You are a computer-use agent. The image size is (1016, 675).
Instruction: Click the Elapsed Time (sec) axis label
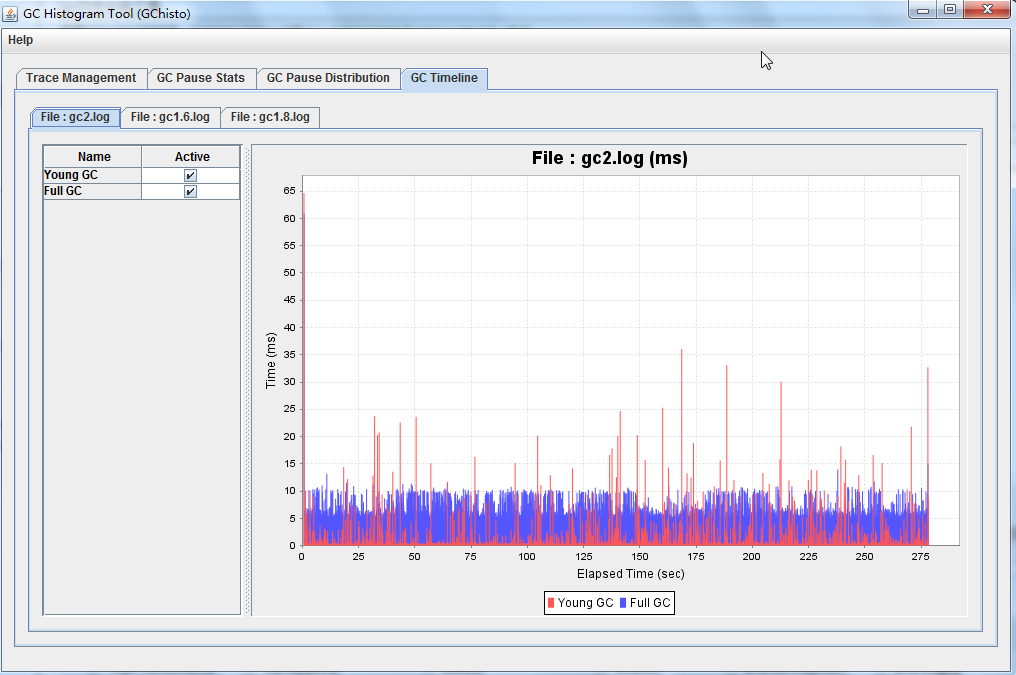[630, 574]
